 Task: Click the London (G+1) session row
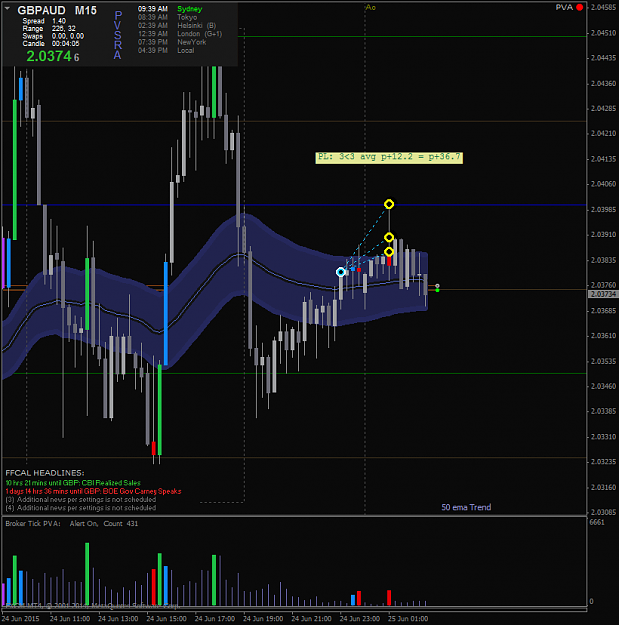pyautogui.click(x=180, y=34)
